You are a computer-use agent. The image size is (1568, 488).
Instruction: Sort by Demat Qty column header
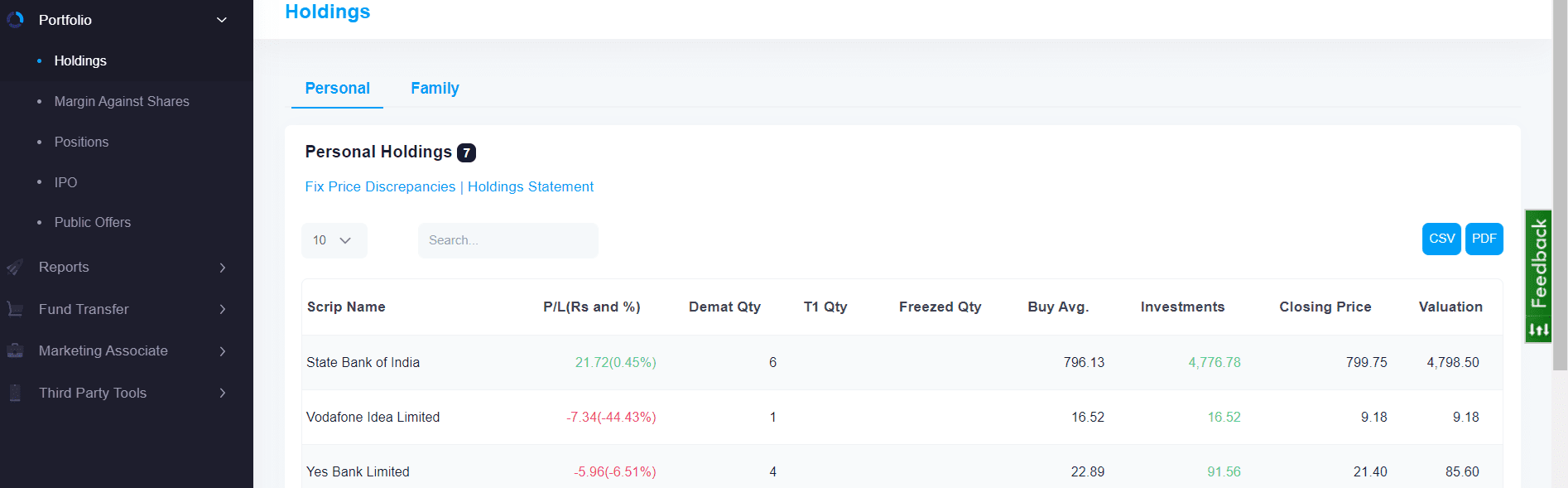coord(724,307)
